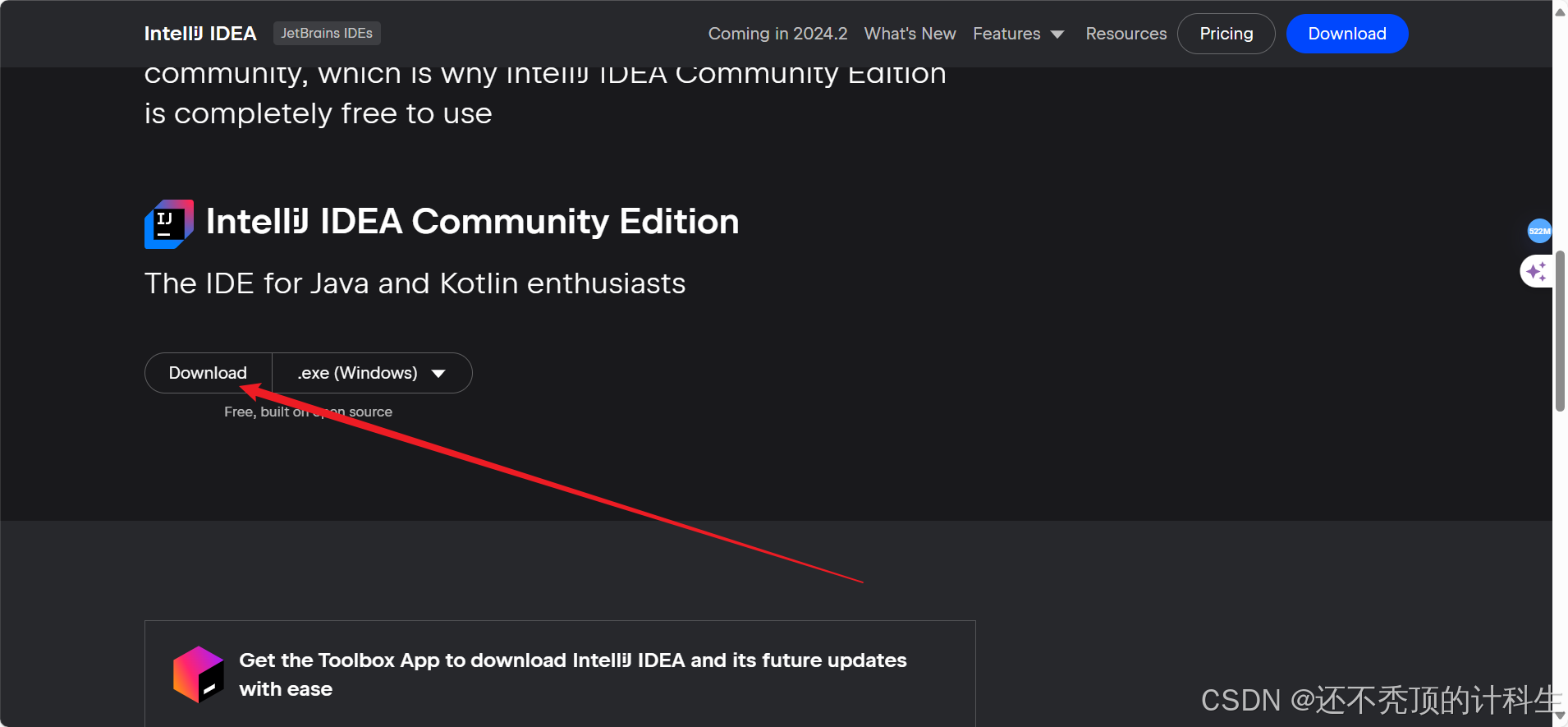Click the IntelliJ IDEA logo in header
The height and width of the screenshot is (727, 1568).
pyautogui.click(x=200, y=34)
